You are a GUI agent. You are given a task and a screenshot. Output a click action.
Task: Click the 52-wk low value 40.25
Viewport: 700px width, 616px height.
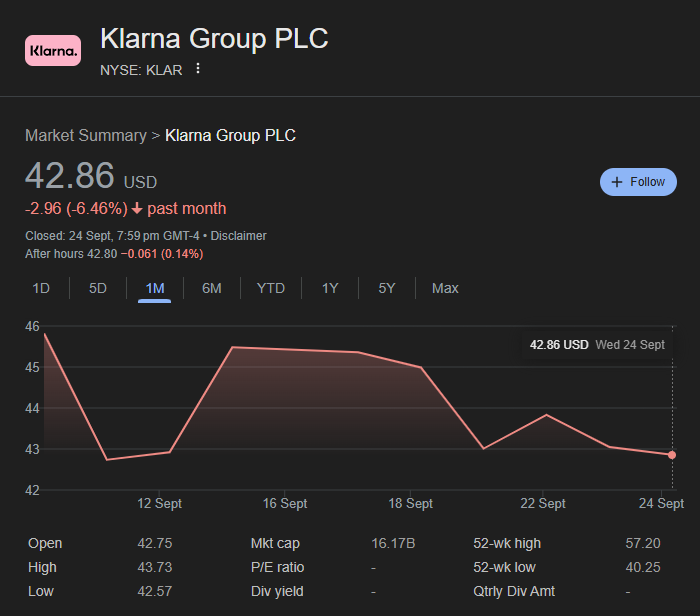pyautogui.click(x=643, y=567)
